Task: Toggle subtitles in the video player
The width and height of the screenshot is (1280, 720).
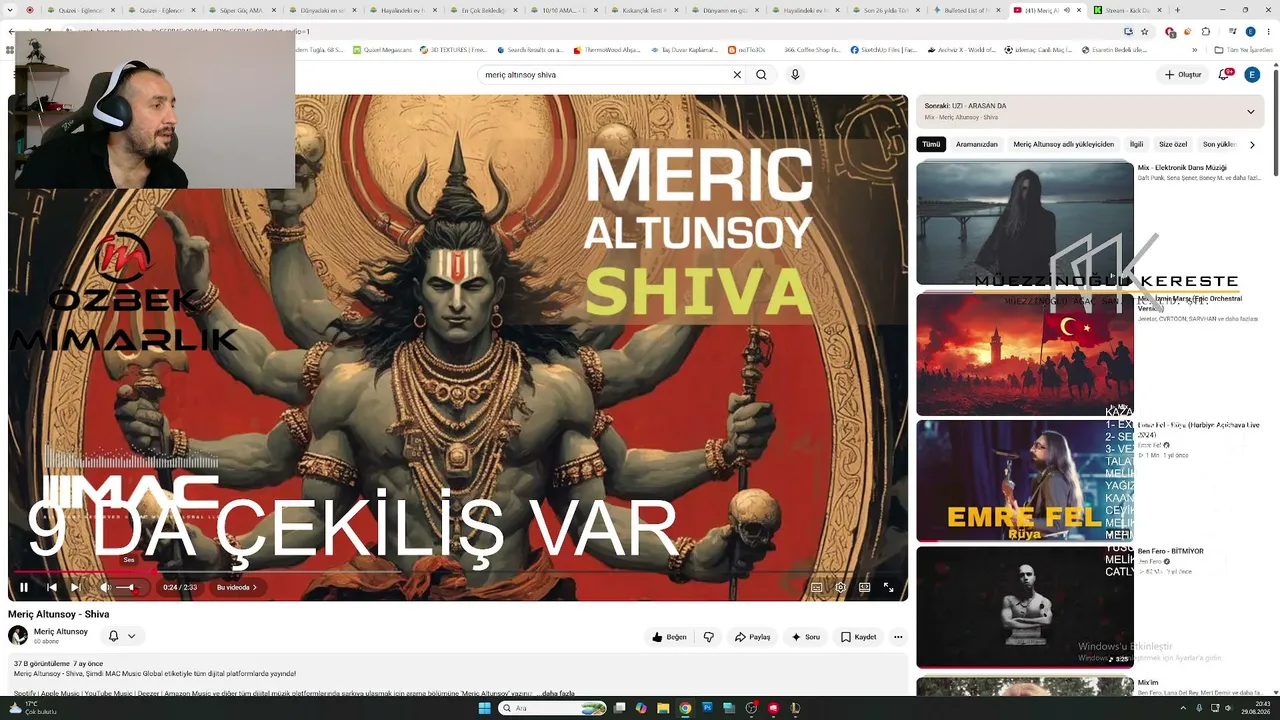Action: (x=817, y=587)
